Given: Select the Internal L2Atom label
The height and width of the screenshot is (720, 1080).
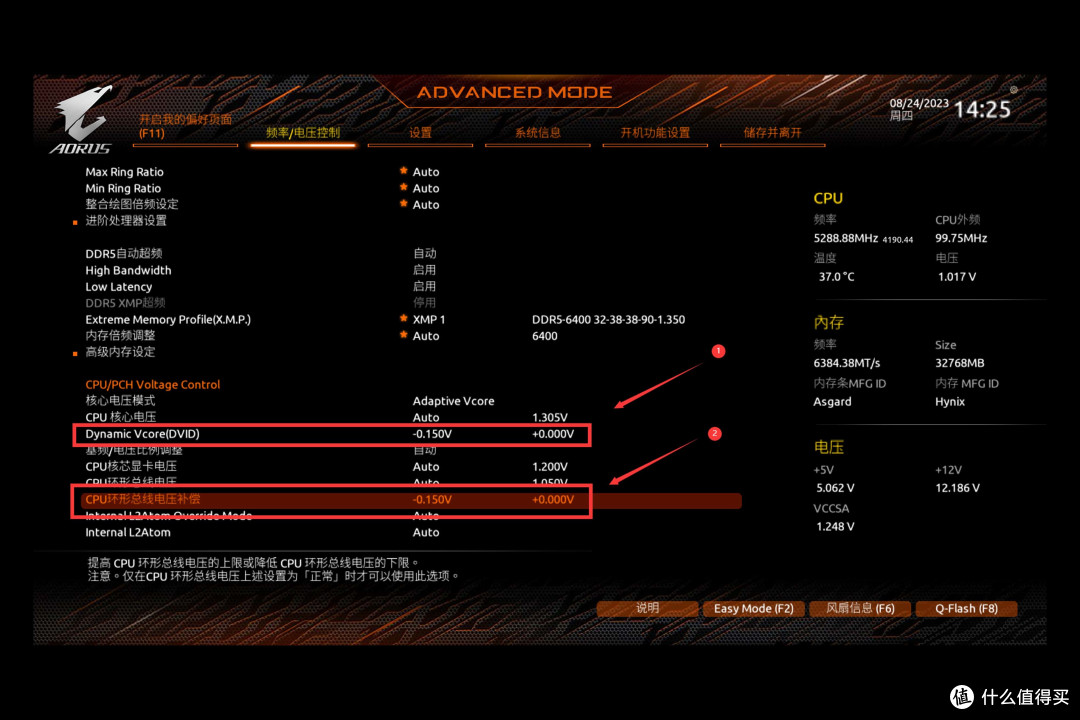Looking at the screenshot, I should 128,533.
